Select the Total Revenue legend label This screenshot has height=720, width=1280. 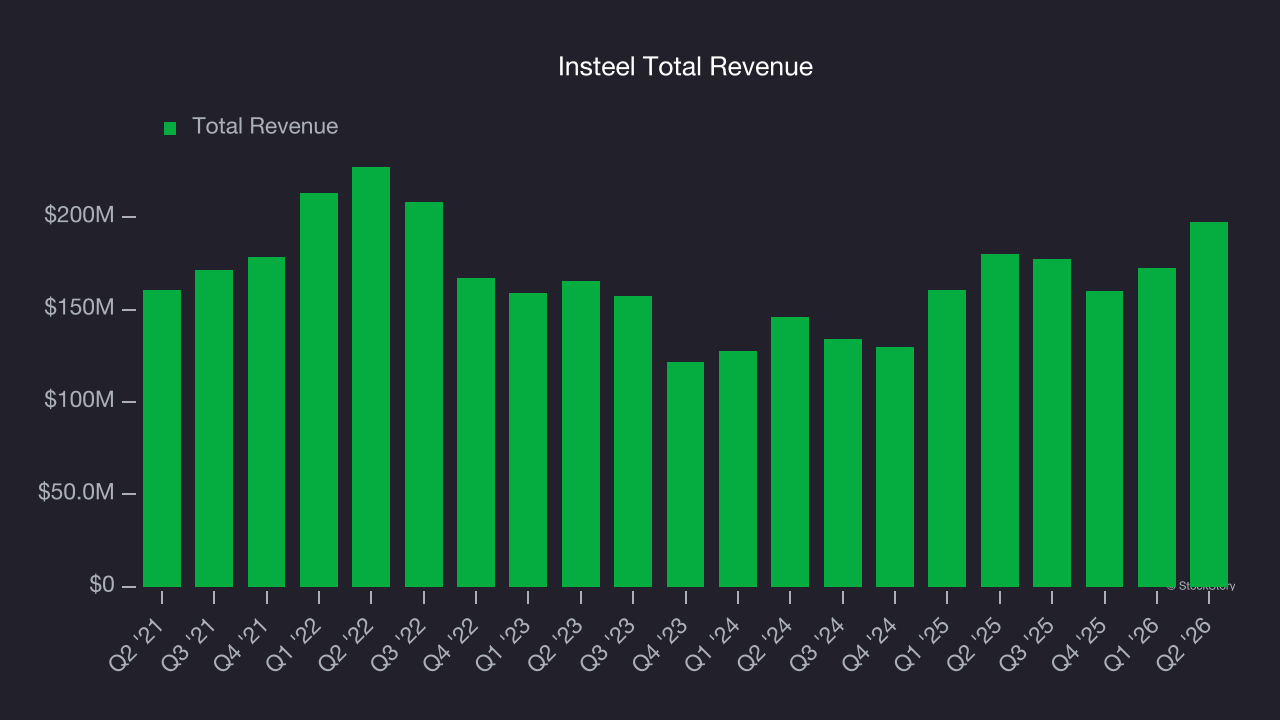265,126
